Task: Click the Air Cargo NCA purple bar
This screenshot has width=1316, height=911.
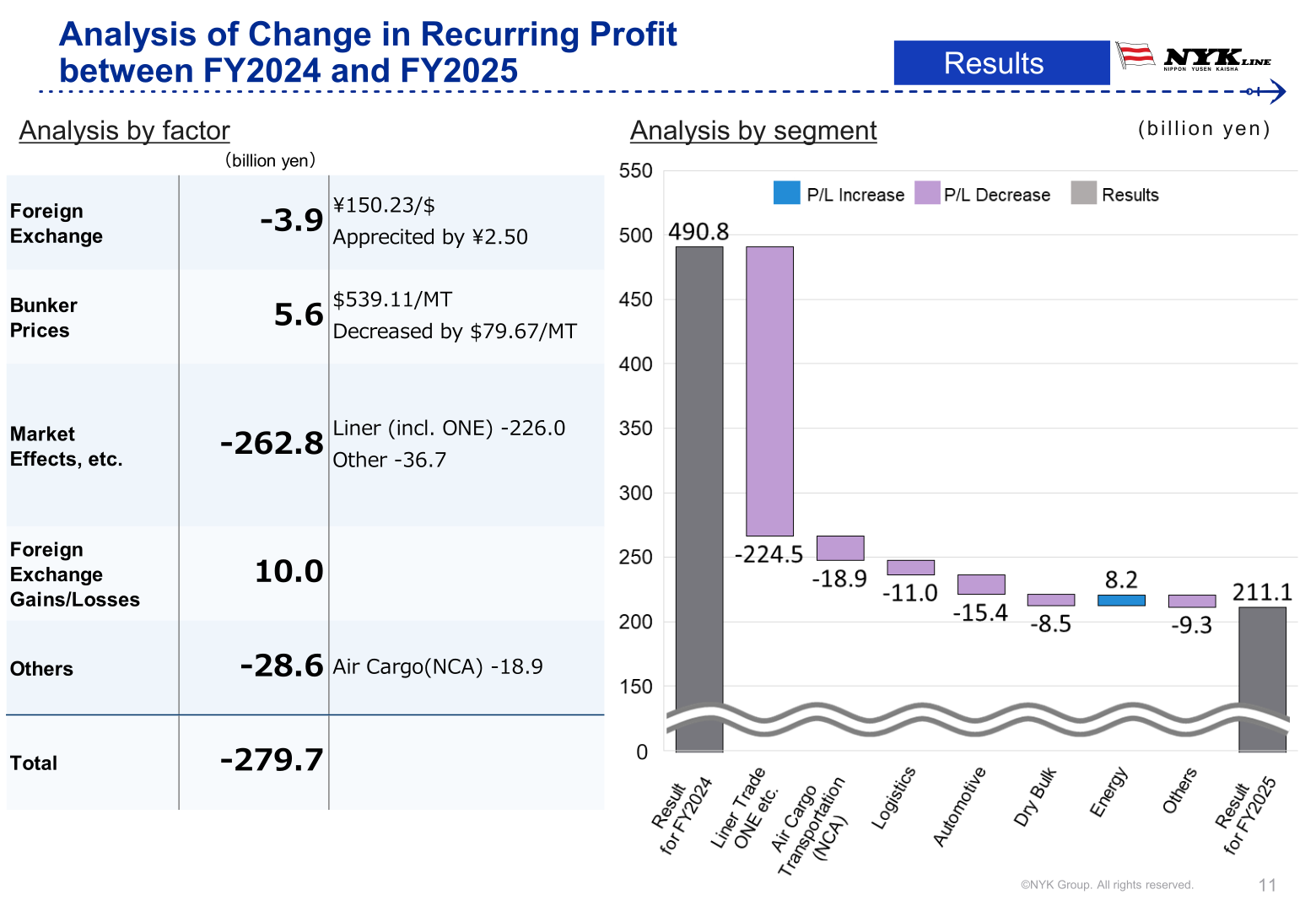Action: click(x=840, y=548)
